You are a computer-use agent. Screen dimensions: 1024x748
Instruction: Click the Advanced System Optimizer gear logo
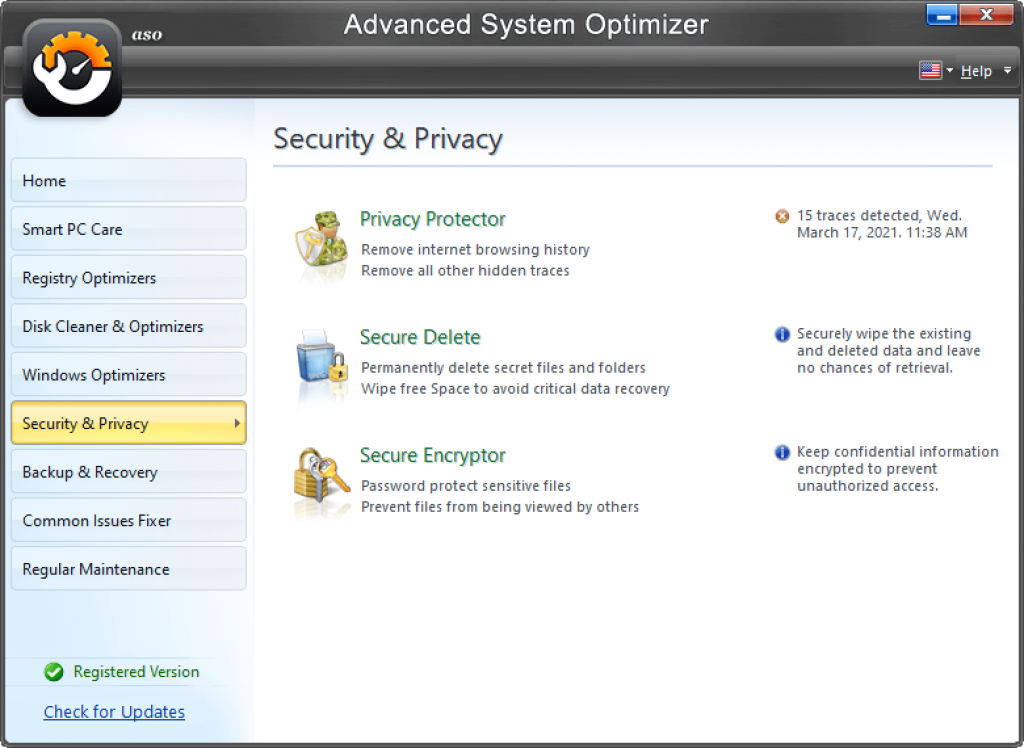coord(72,68)
